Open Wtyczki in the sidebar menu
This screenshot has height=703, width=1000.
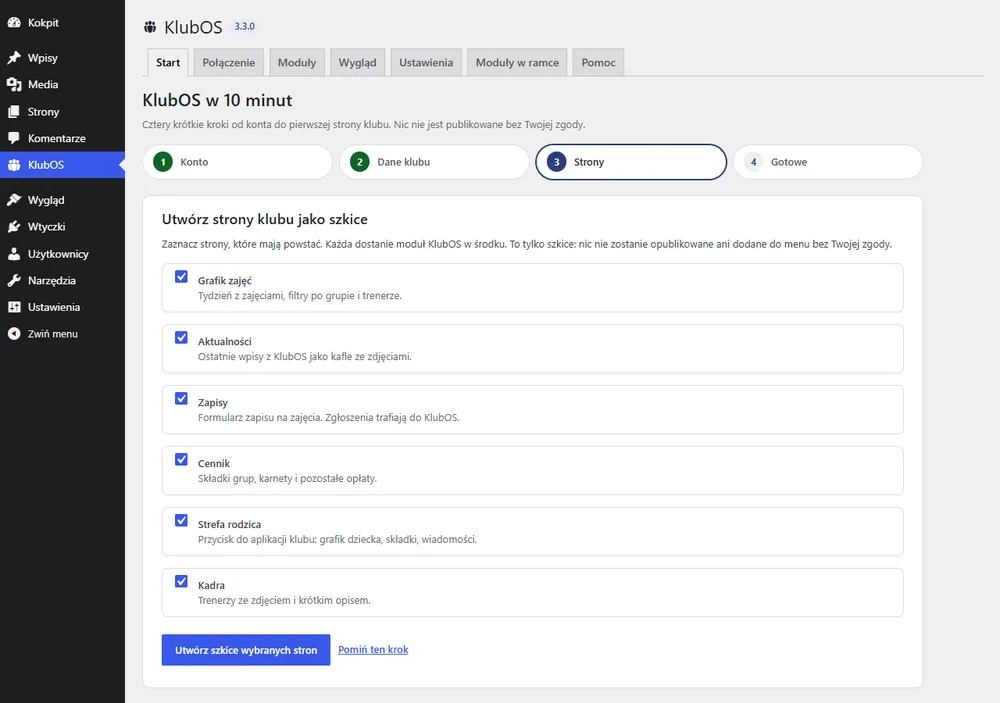point(62,226)
